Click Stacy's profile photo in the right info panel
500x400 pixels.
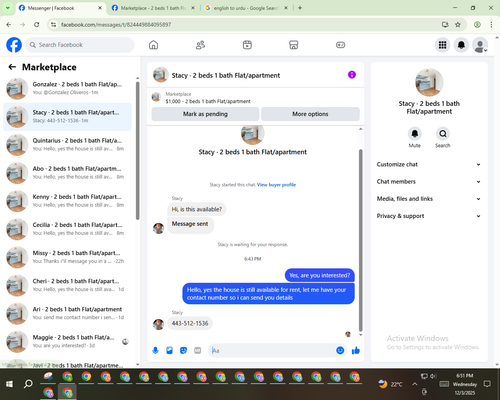[429, 82]
